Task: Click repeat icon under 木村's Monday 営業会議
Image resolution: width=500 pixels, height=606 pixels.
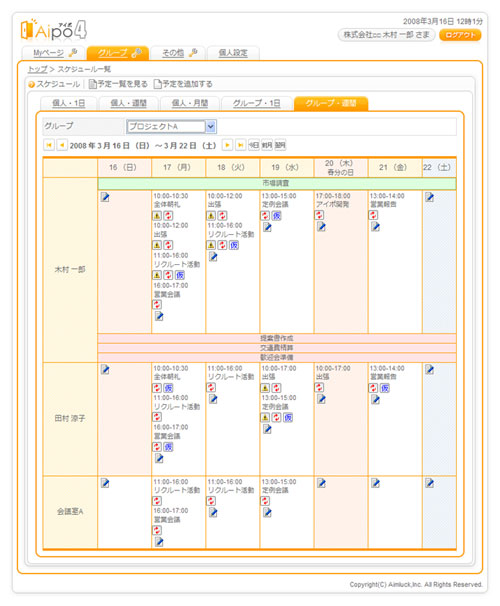Action: [157, 305]
